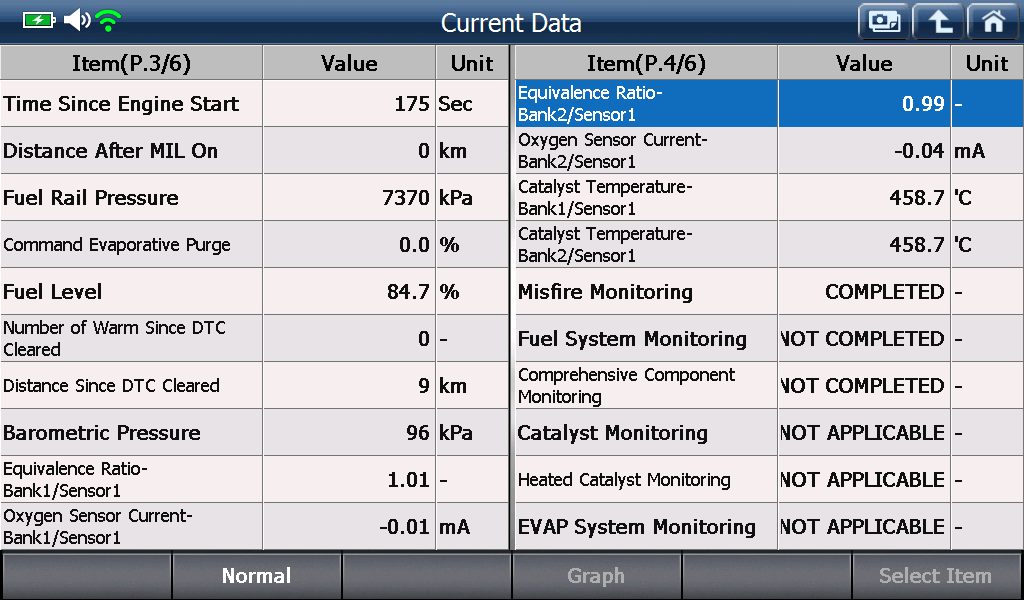Click the Item(P.4/6) column header
Screen dimensions: 1024x600
(647, 63)
